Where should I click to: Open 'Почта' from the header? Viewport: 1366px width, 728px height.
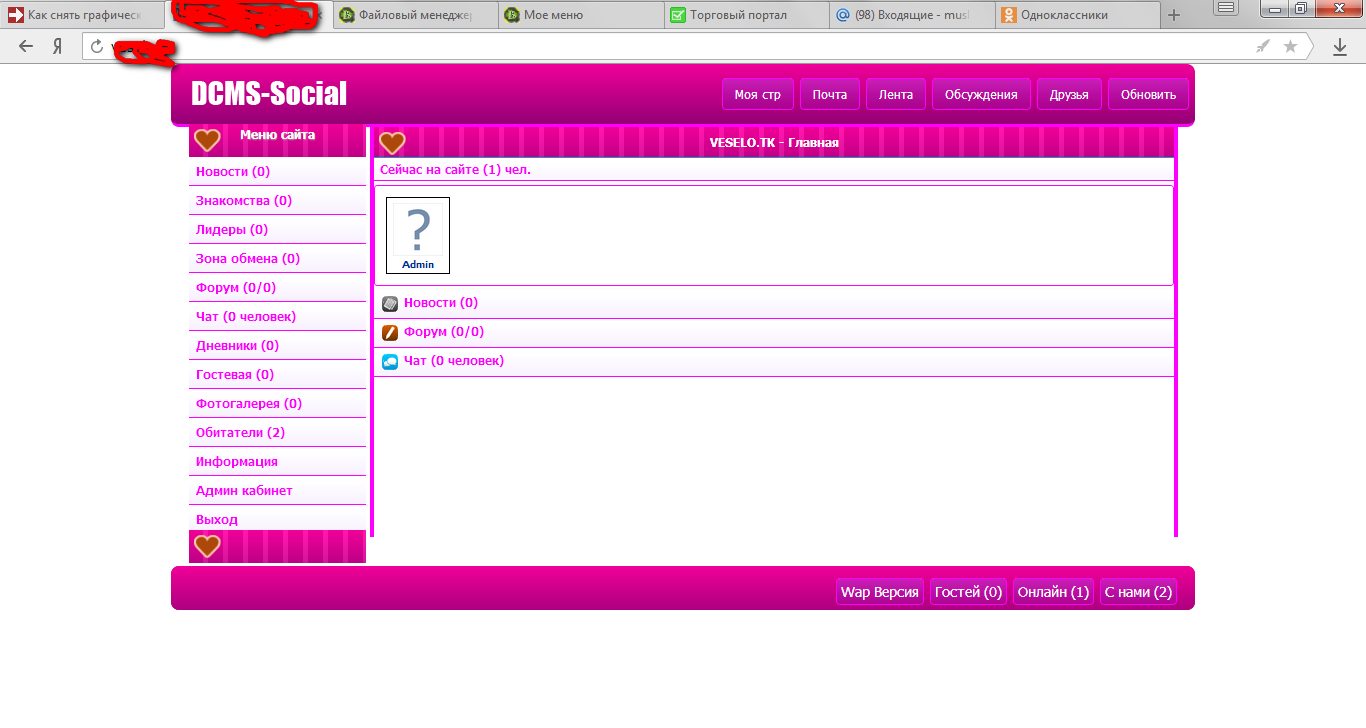tap(830, 94)
